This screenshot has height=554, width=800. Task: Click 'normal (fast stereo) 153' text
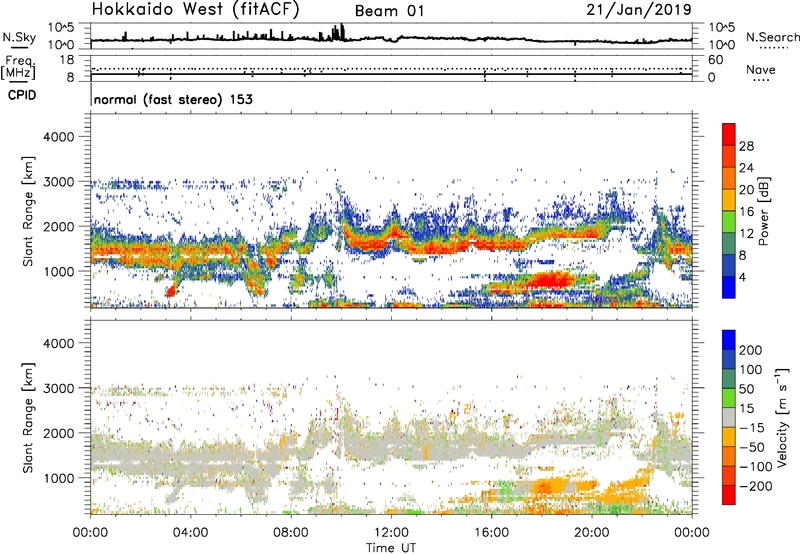pyautogui.click(x=173, y=99)
